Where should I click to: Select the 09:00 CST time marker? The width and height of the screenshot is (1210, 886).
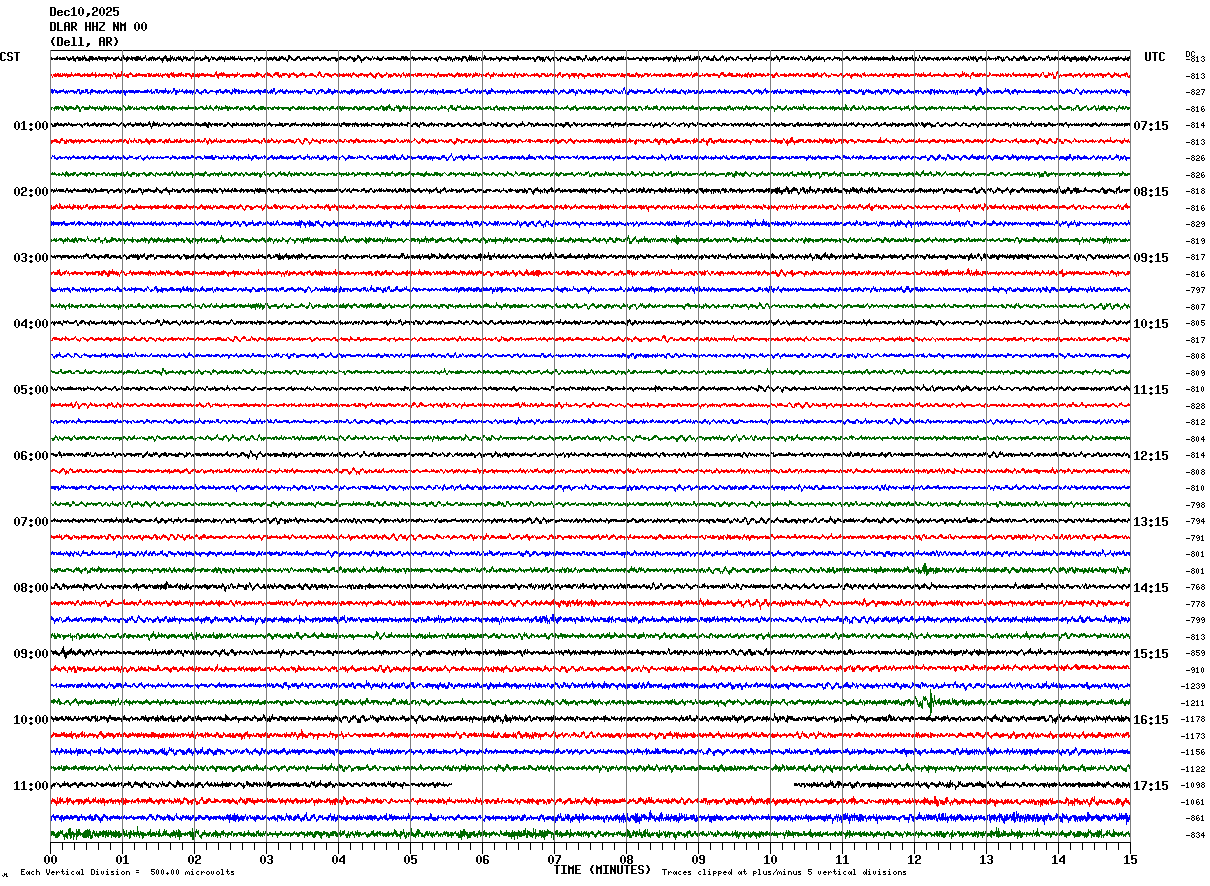coord(30,654)
